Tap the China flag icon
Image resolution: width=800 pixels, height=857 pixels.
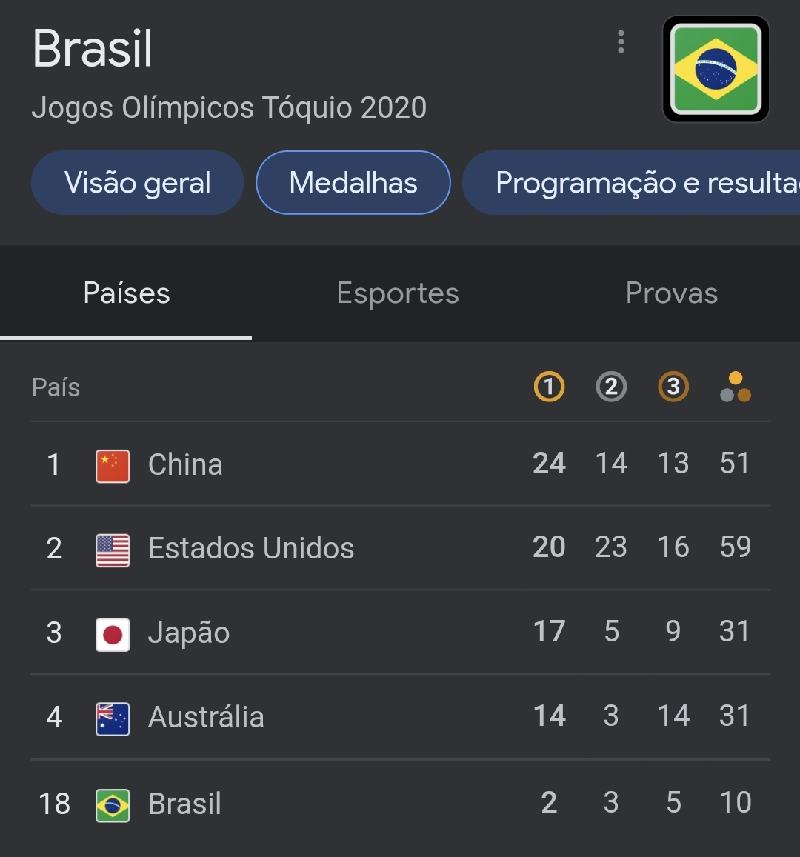(113, 466)
